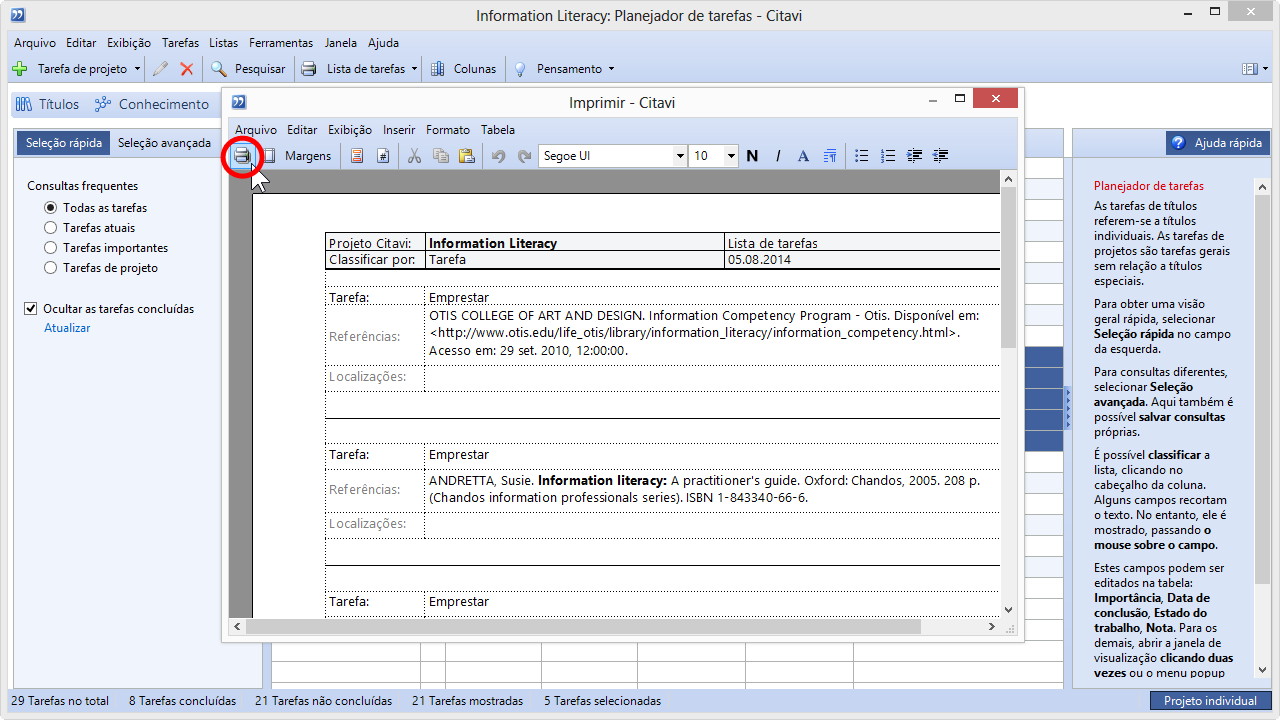This screenshot has width=1280, height=720.
Task: Open the Ferramentas menu in main window
Action: (x=281, y=43)
